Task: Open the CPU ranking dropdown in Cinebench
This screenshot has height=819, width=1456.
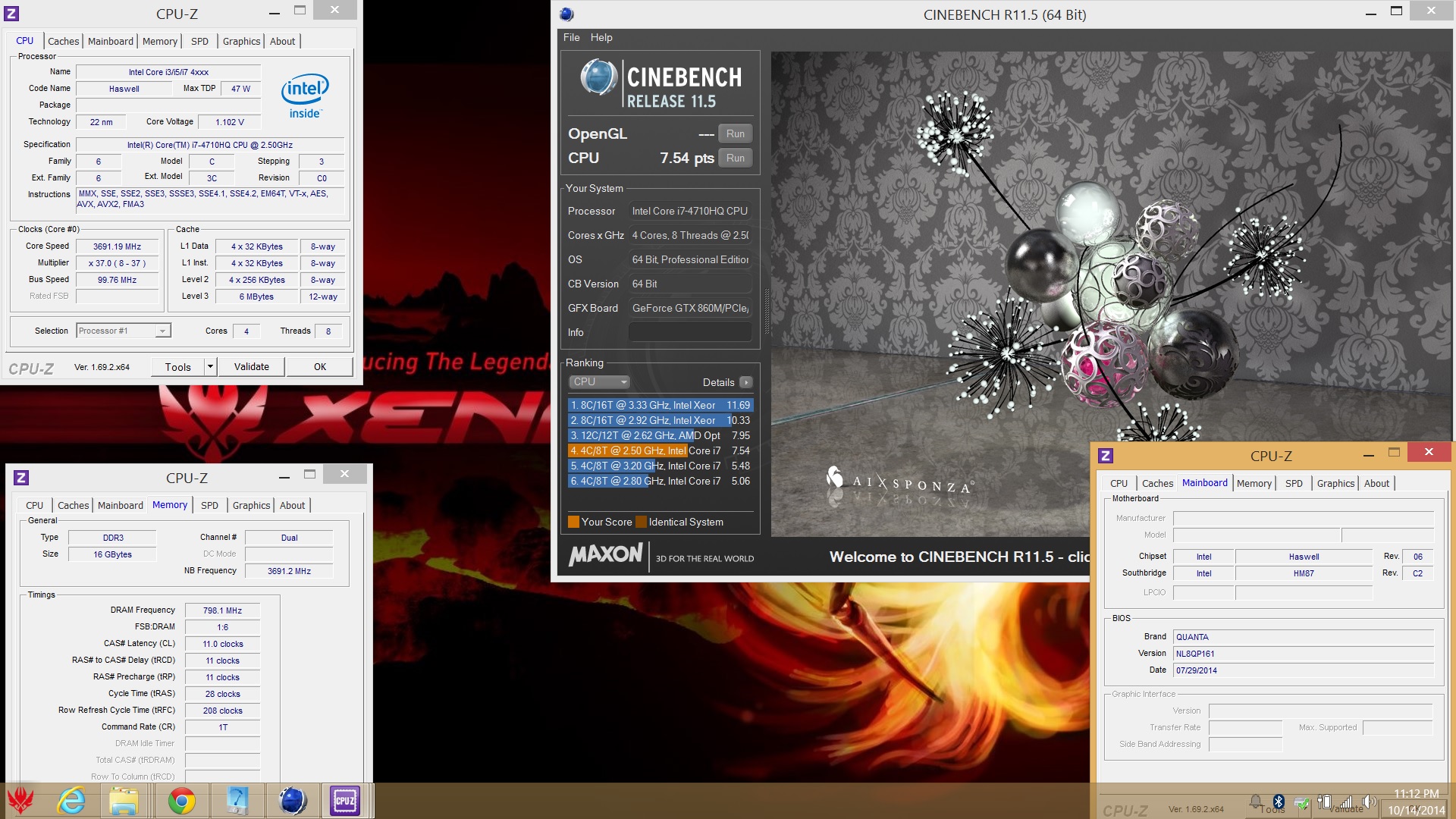Action: point(599,382)
